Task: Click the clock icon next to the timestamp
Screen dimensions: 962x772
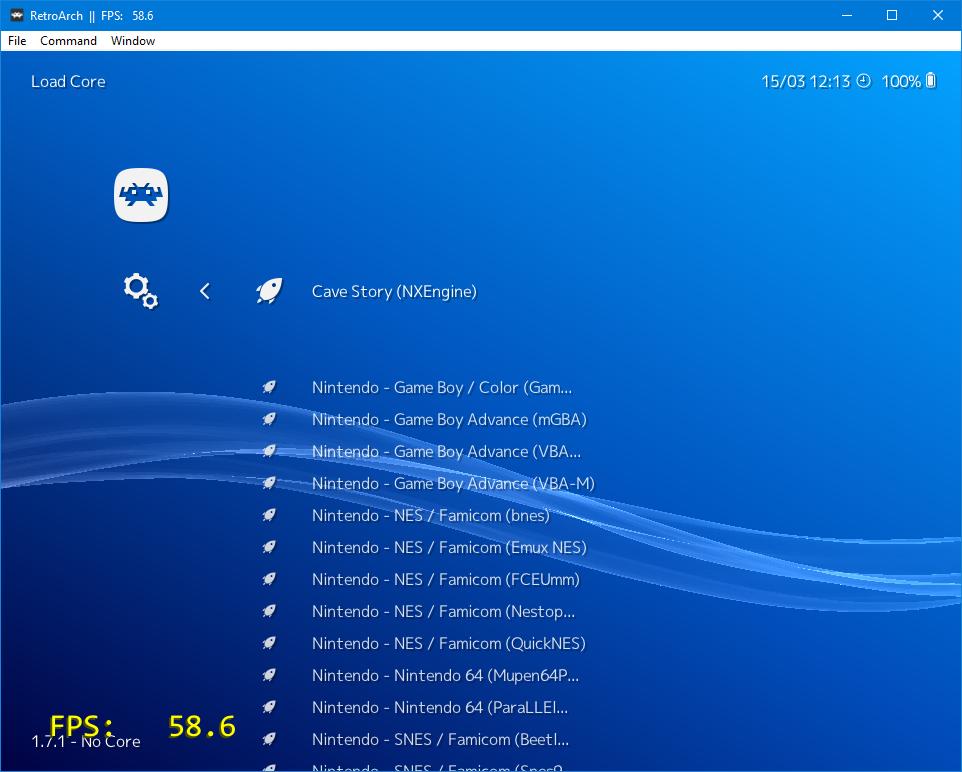Action: click(862, 81)
